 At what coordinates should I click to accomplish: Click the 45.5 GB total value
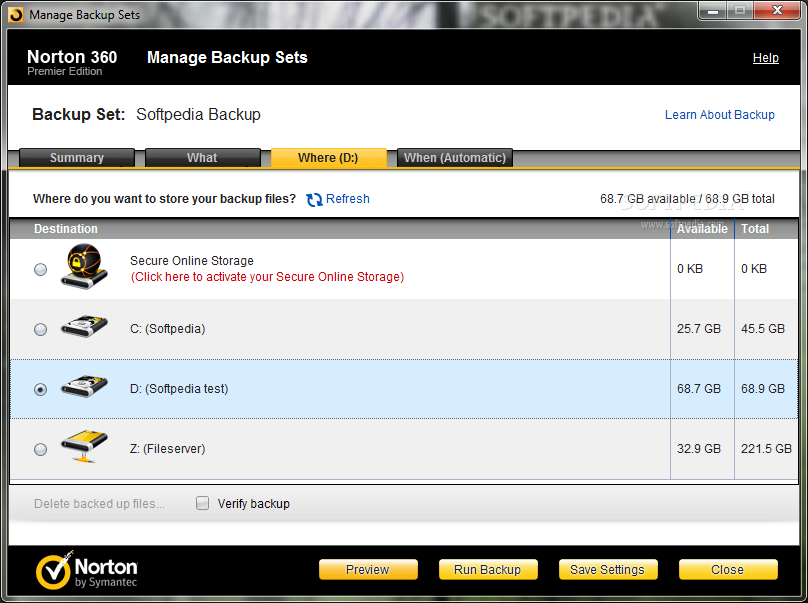[x=763, y=329]
